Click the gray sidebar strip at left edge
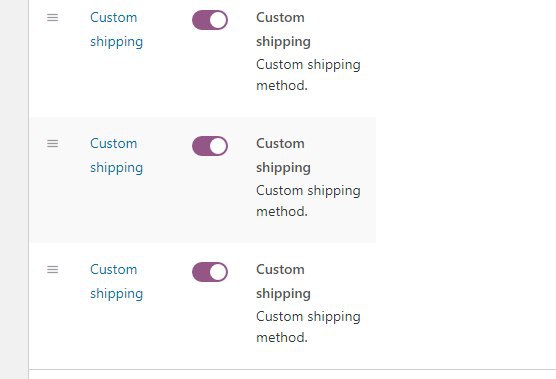The height and width of the screenshot is (379, 556). coord(14,189)
